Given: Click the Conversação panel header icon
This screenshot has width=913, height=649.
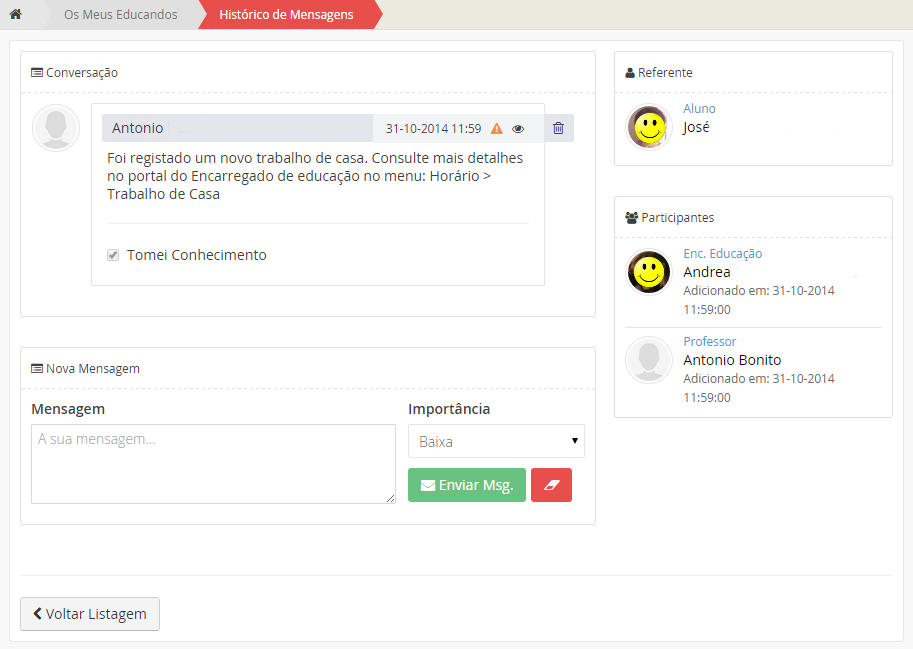Looking at the screenshot, I should point(37,73).
